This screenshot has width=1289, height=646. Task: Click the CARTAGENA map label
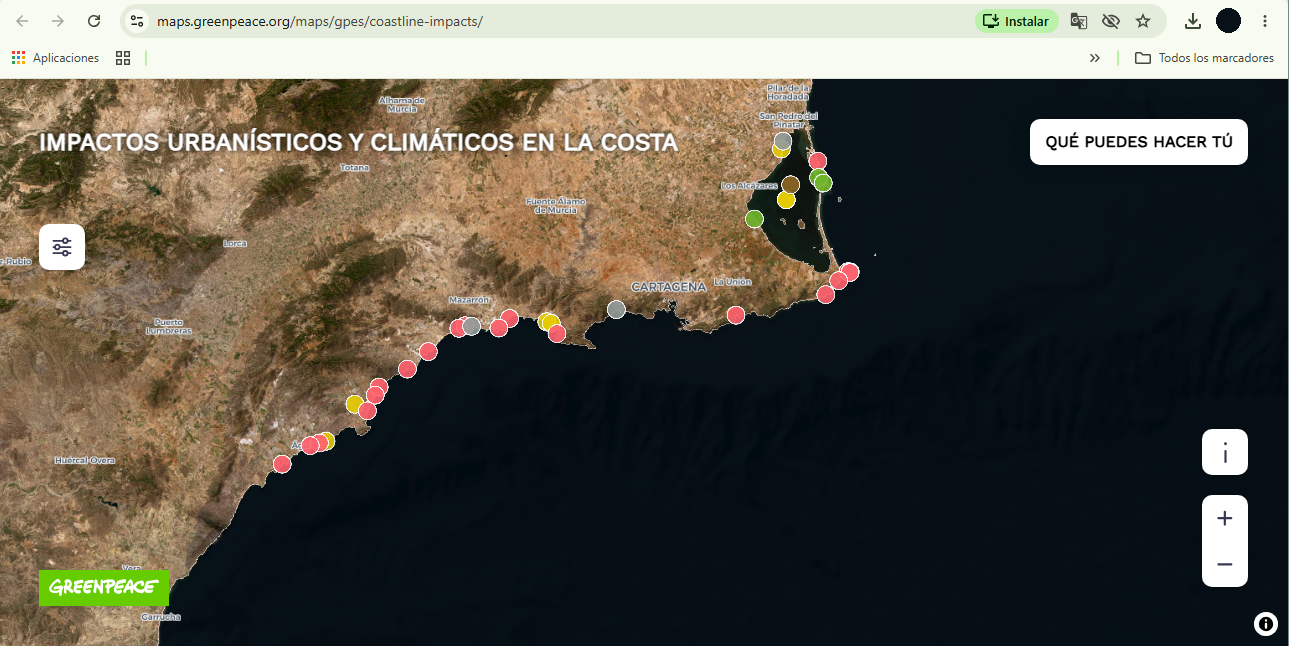click(x=668, y=287)
